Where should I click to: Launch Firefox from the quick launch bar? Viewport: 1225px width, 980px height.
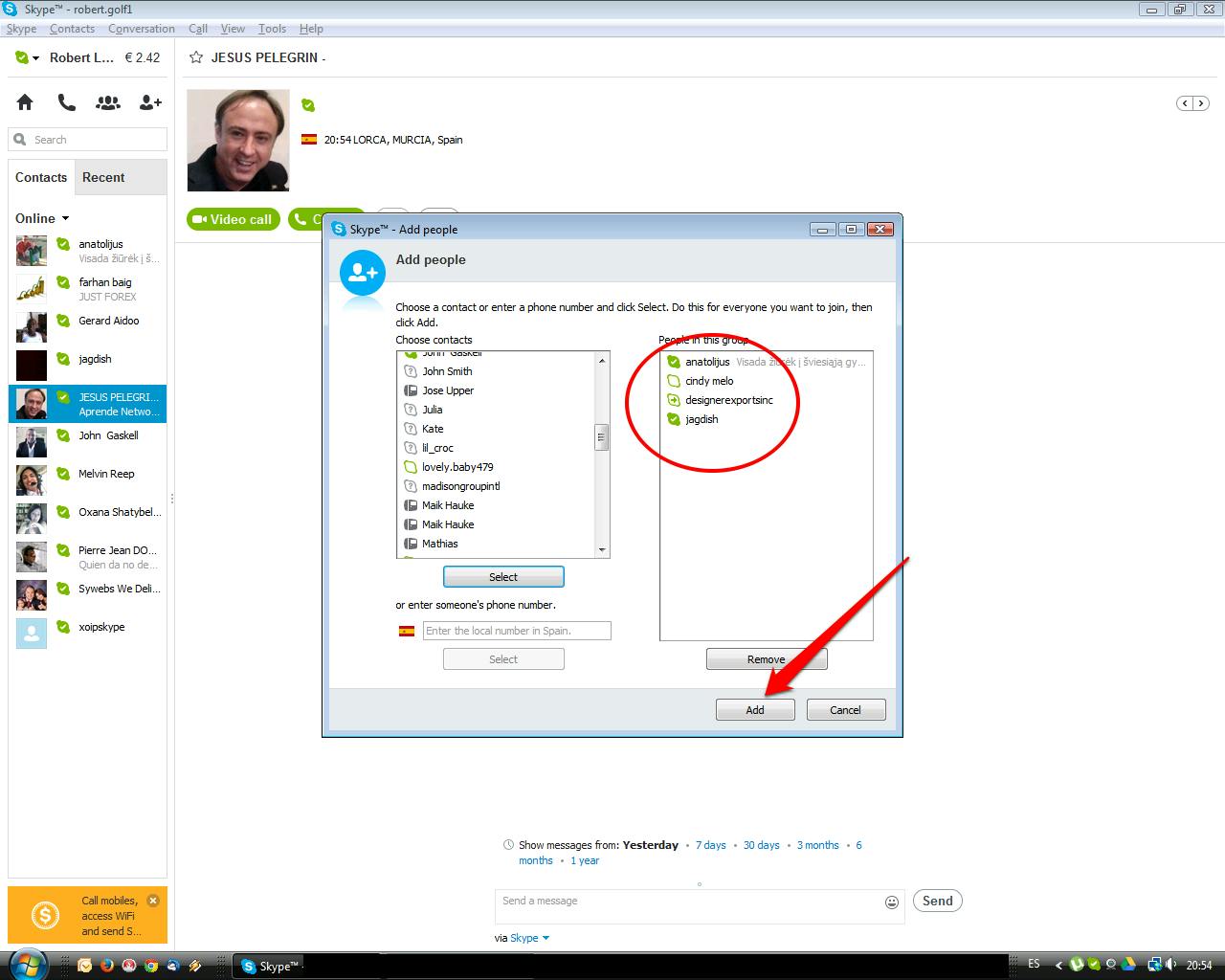pyautogui.click(x=106, y=966)
